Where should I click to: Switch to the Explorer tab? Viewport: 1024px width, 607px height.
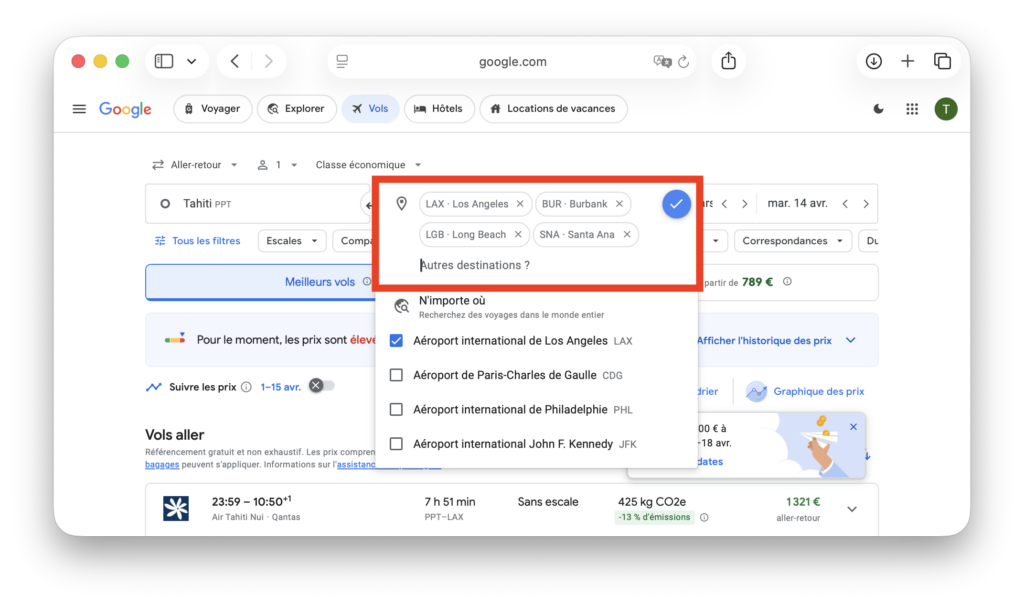point(296,109)
